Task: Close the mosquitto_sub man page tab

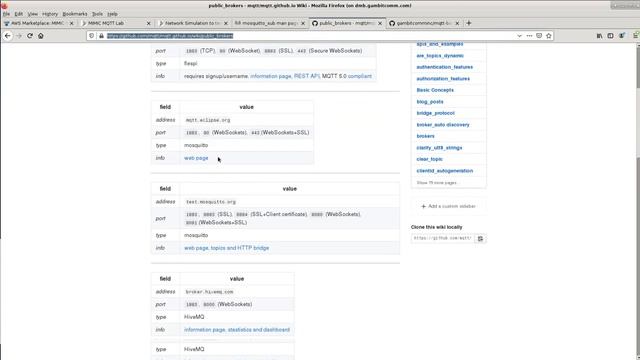Action: (303, 23)
